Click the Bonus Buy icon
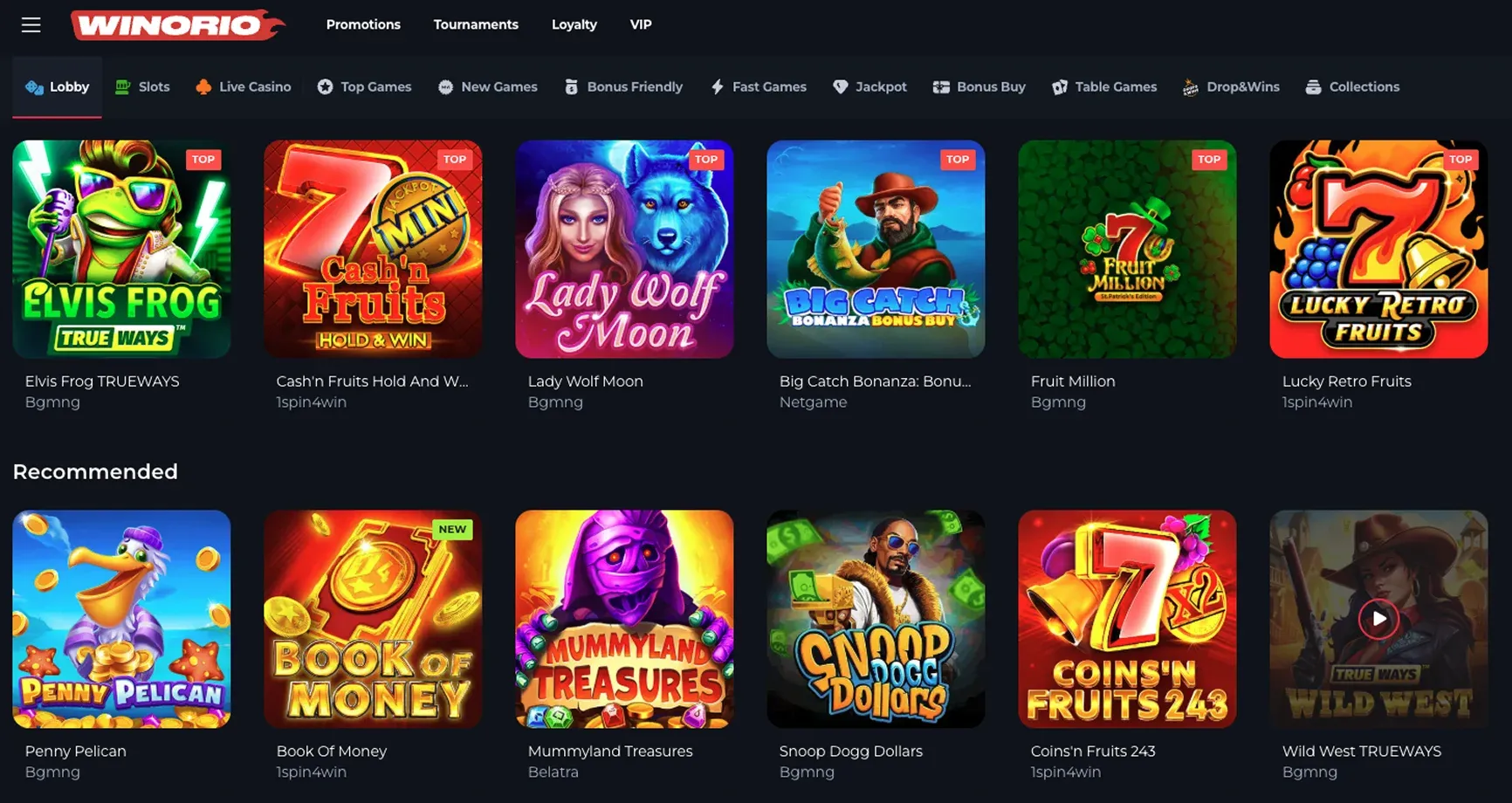 point(941,86)
